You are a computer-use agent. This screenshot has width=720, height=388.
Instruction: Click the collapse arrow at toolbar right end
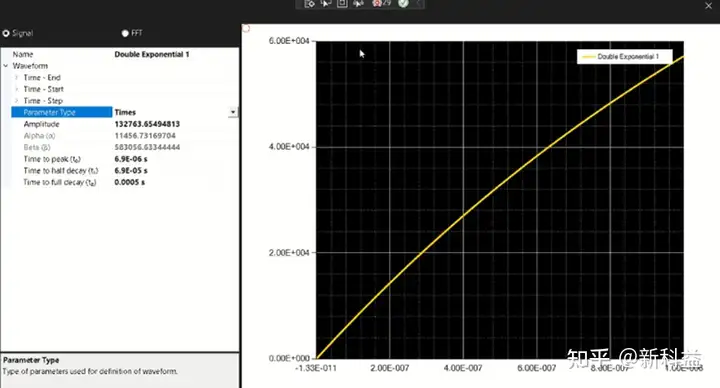(418, 3)
